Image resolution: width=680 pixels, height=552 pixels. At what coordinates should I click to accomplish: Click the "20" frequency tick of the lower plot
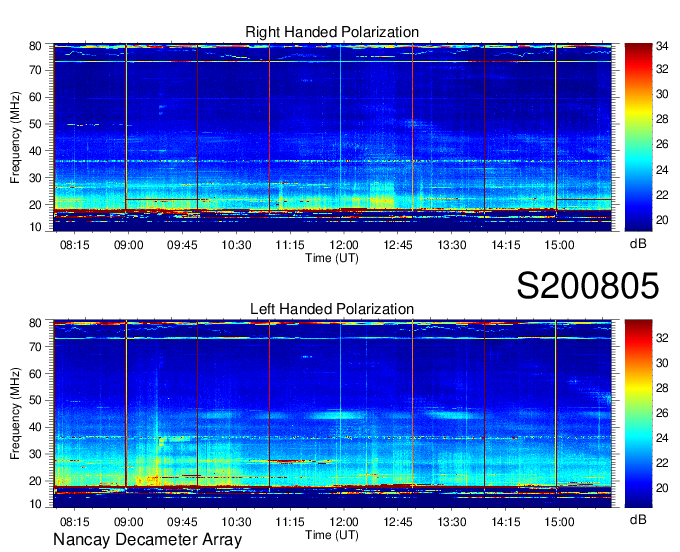coord(35,481)
